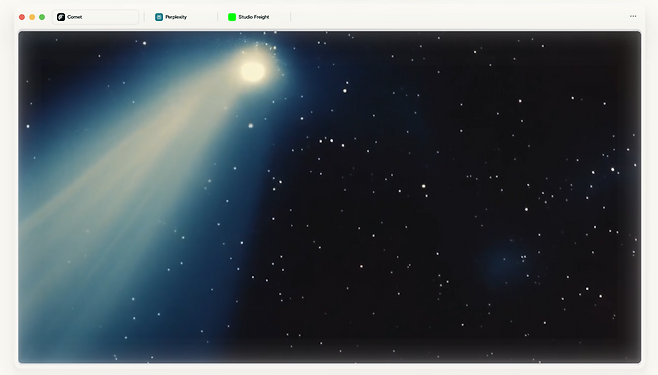Minimize the window using the yellow button

32,17
